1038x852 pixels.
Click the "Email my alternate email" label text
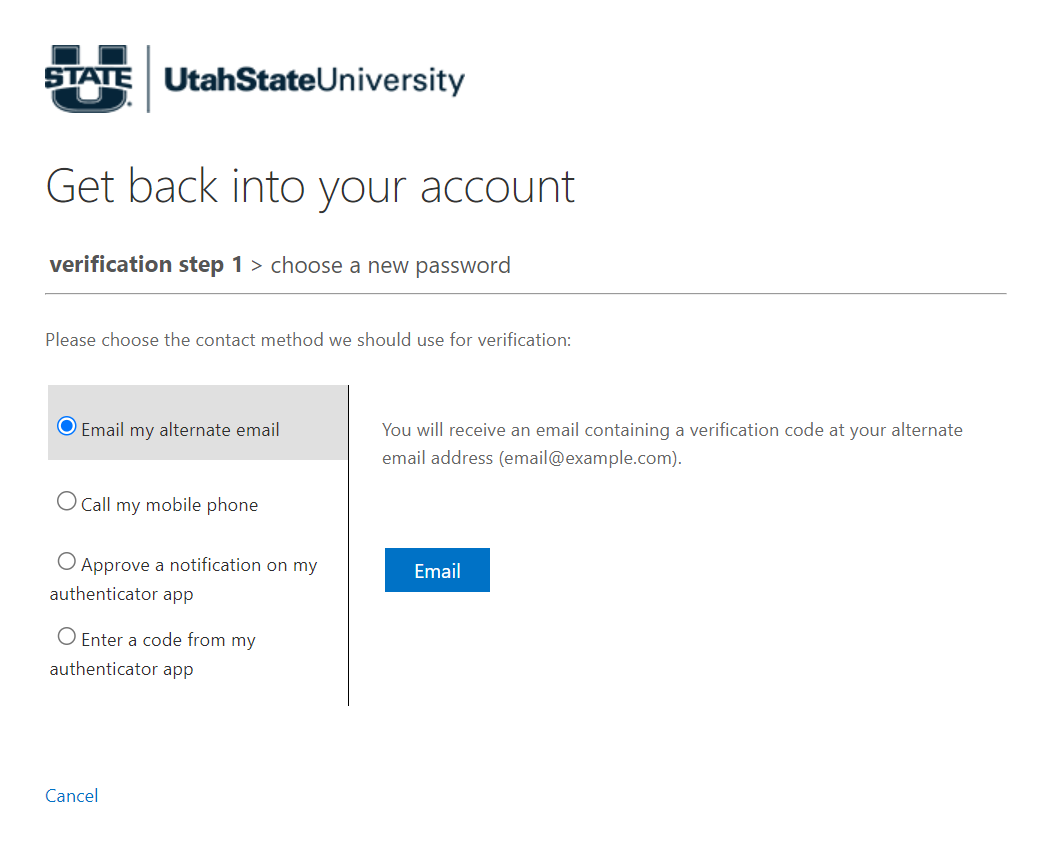pyautogui.click(x=180, y=430)
